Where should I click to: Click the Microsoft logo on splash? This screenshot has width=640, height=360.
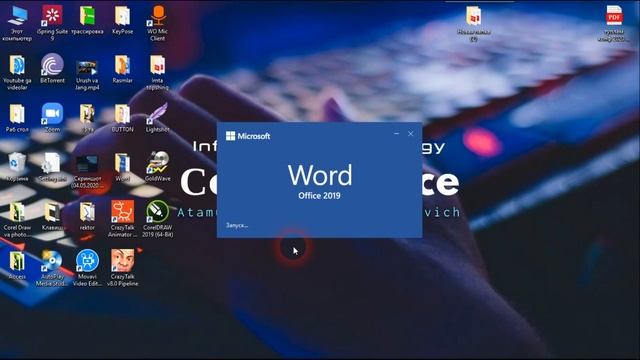pos(248,136)
